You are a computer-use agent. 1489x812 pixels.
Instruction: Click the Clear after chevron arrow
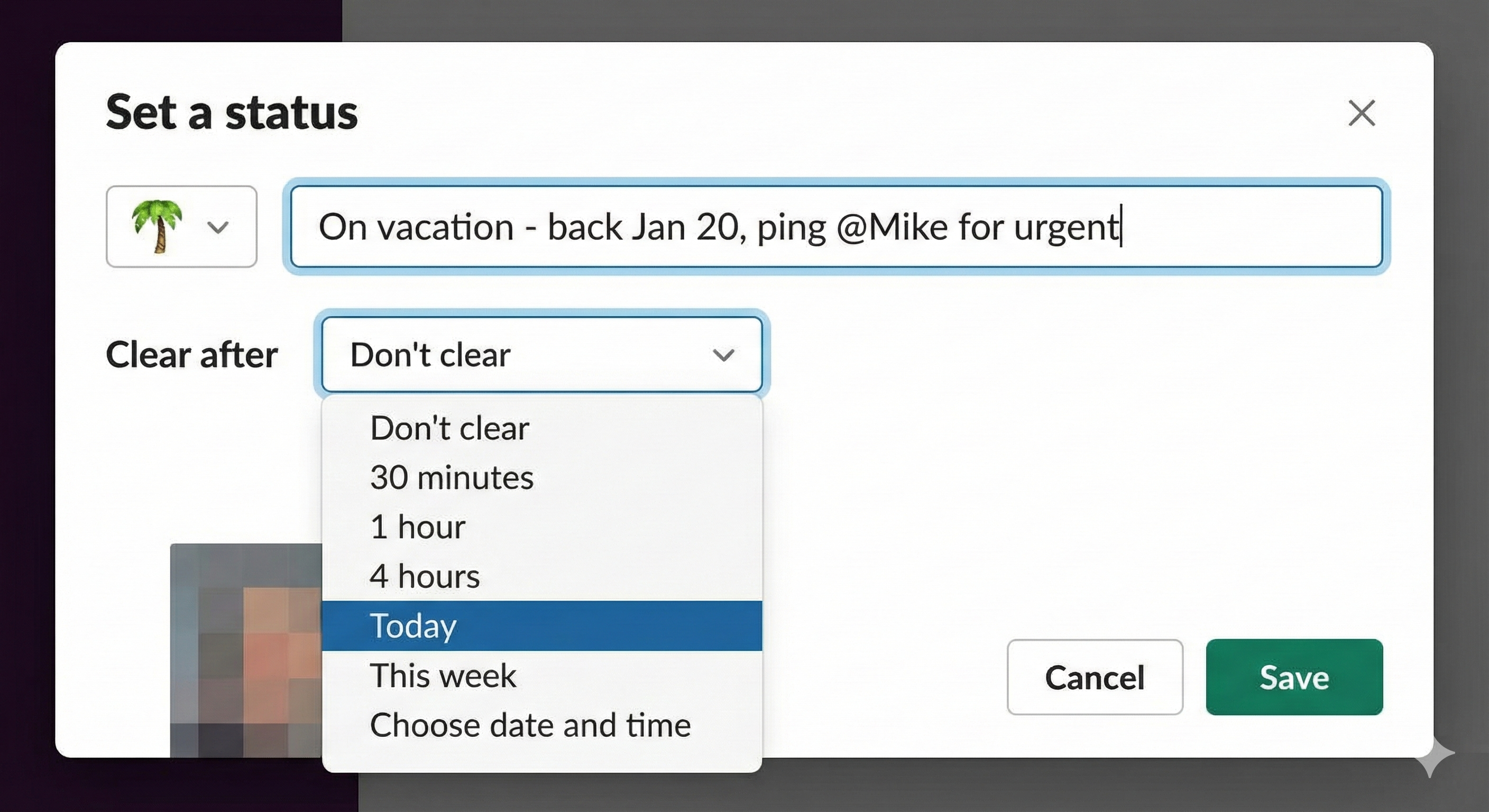(724, 355)
